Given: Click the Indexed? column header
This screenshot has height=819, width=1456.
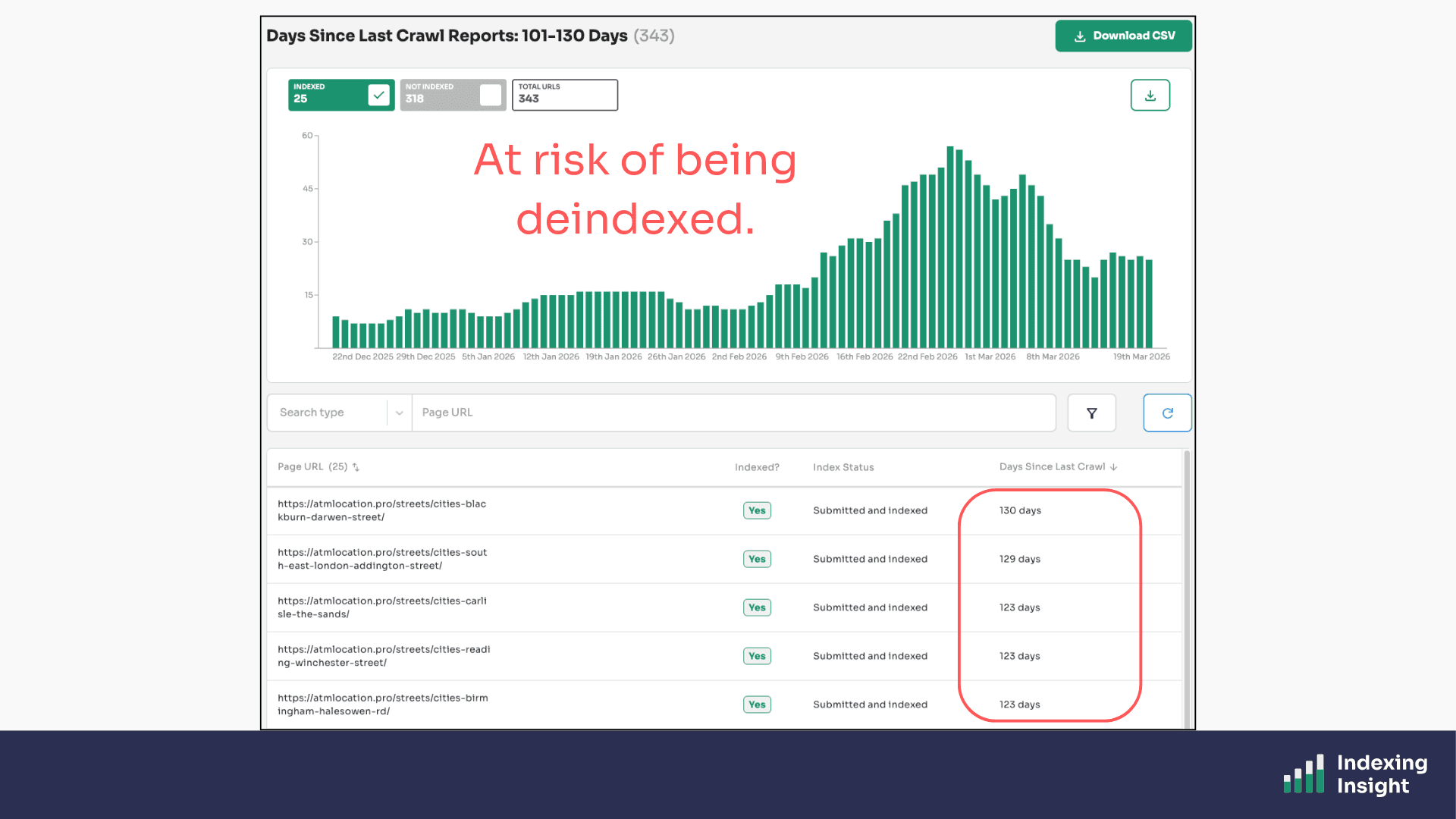Looking at the screenshot, I should tap(756, 467).
